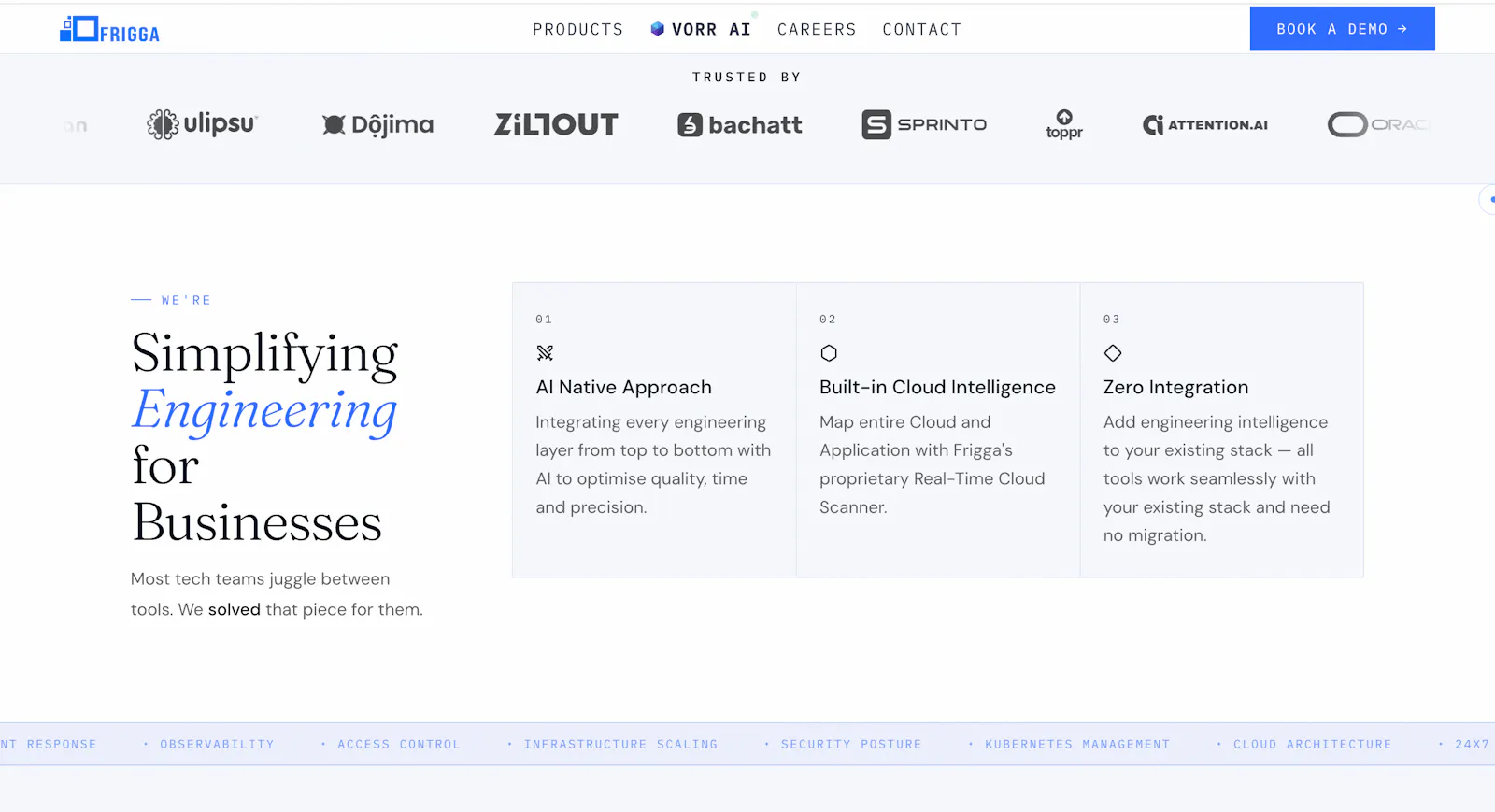
Task: Select the AI Native Approach heading
Action: point(624,387)
